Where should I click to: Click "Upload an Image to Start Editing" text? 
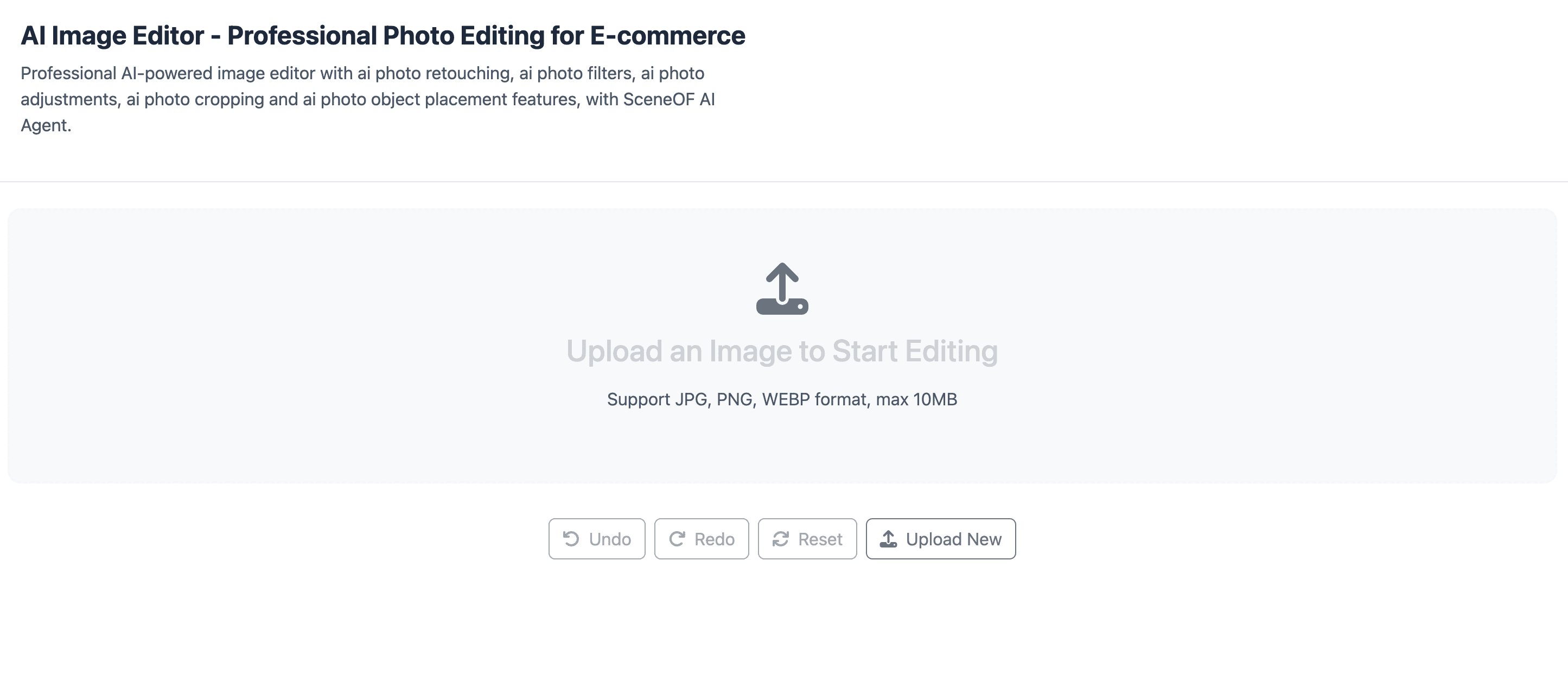coord(782,351)
